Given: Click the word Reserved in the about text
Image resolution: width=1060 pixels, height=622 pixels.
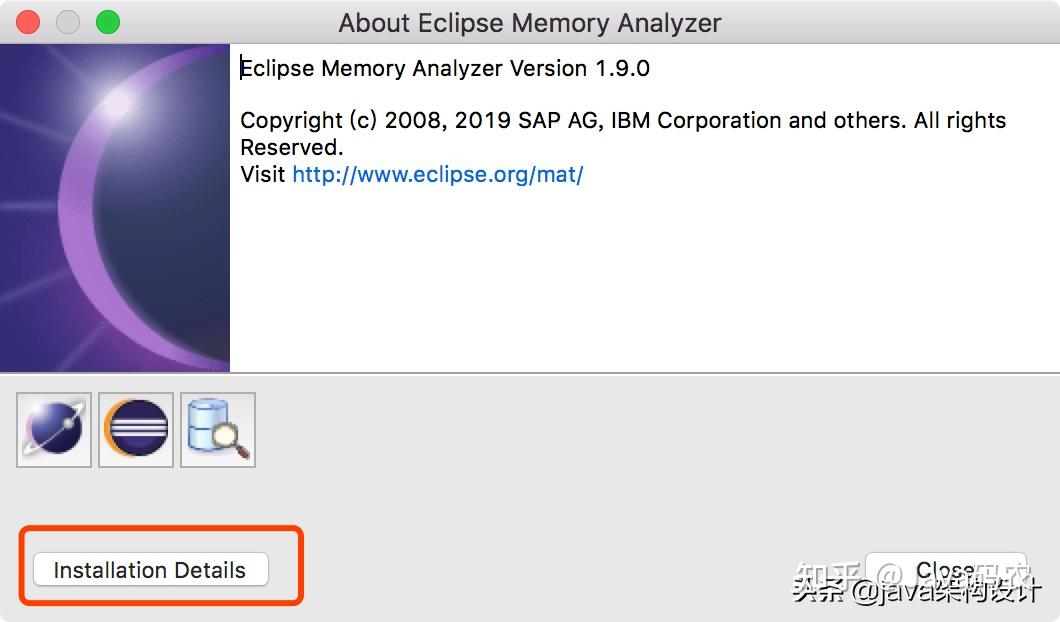Looking at the screenshot, I should pyautogui.click(x=291, y=147).
